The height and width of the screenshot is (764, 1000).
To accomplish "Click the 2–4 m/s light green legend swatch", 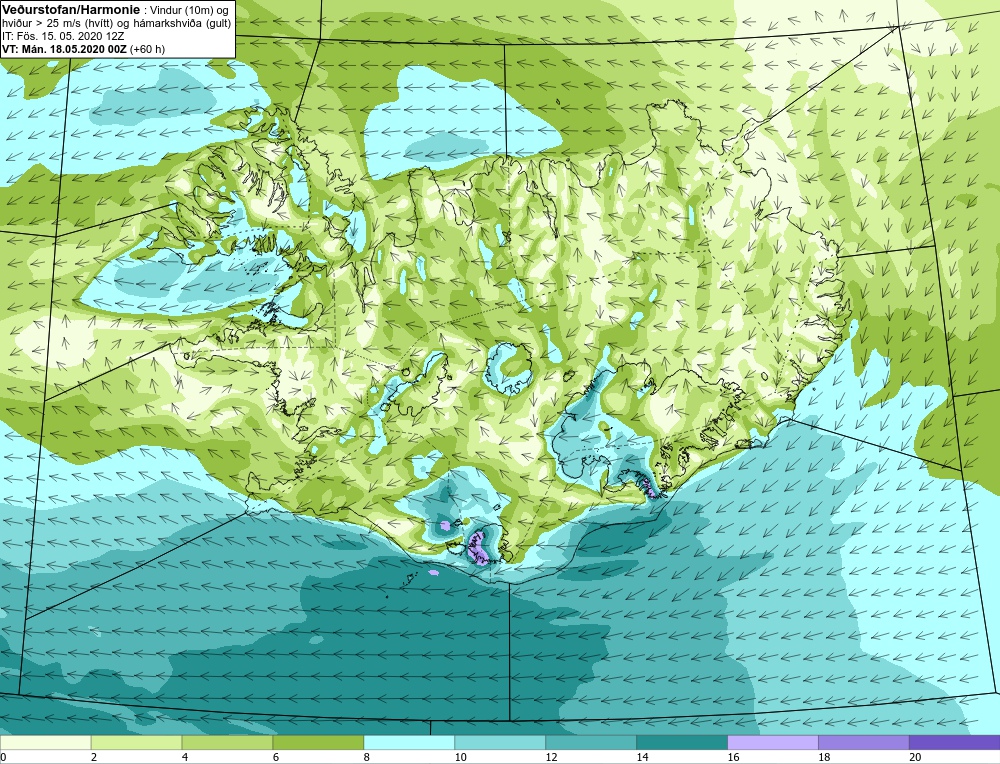I will [136, 742].
